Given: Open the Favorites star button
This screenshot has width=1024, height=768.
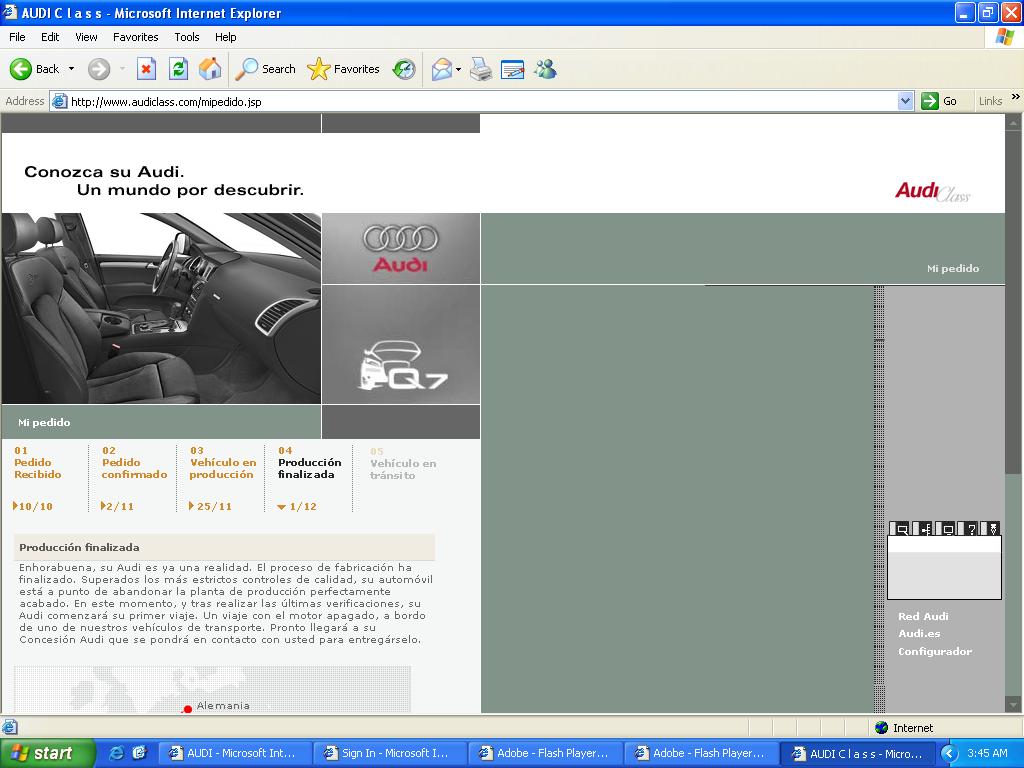Looking at the screenshot, I should point(344,69).
